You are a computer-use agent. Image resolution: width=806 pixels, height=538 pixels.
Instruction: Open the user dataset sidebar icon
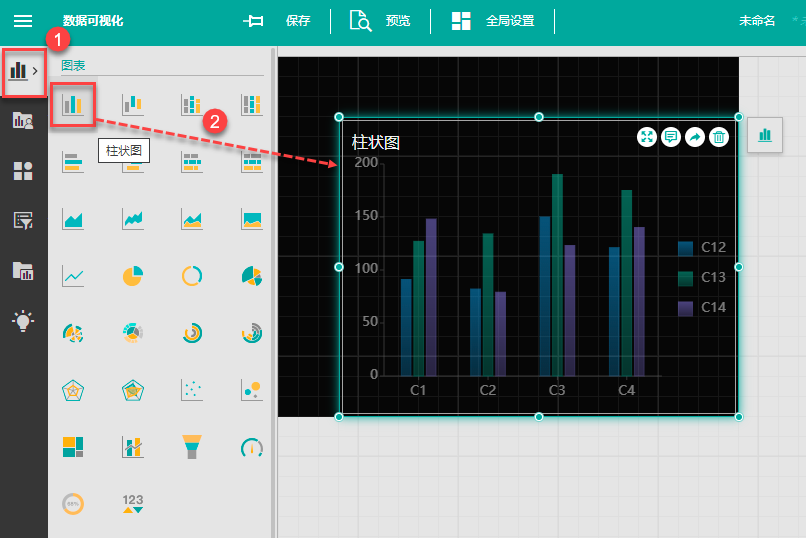point(23,120)
